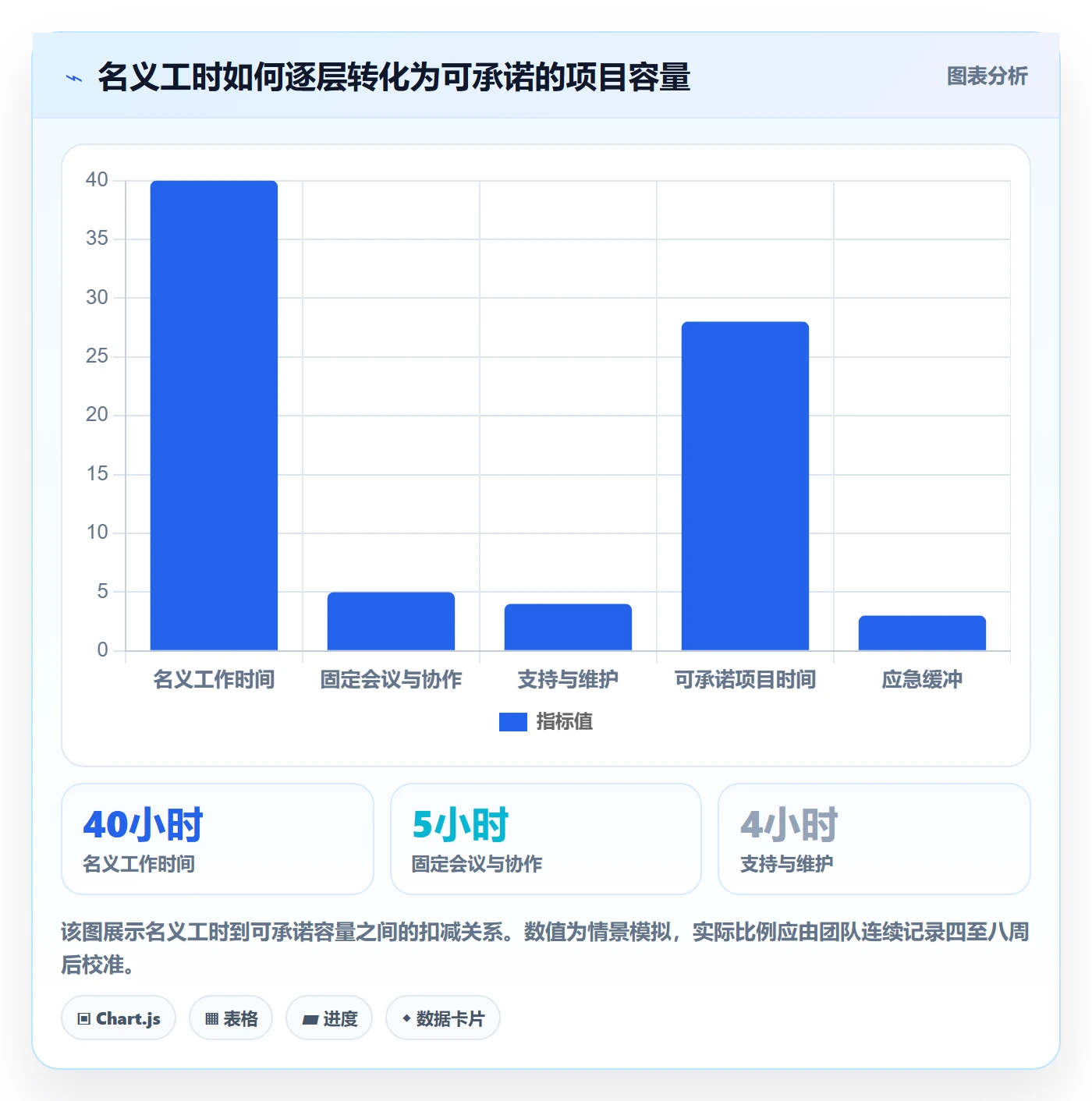Image resolution: width=1092 pixels, height=1101 pixels.
Task: Click the 应急缓冲 bar in the chart
Action: pyautogui.click(x=922, y=633)
